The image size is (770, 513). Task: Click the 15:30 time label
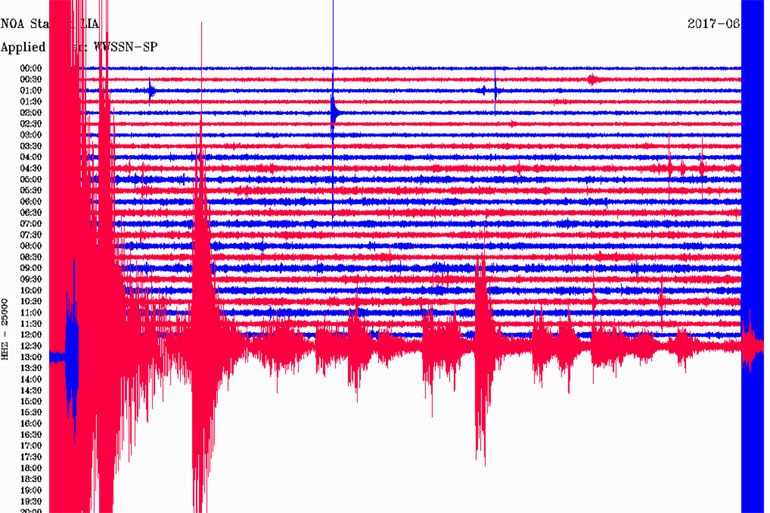(30, 412)
